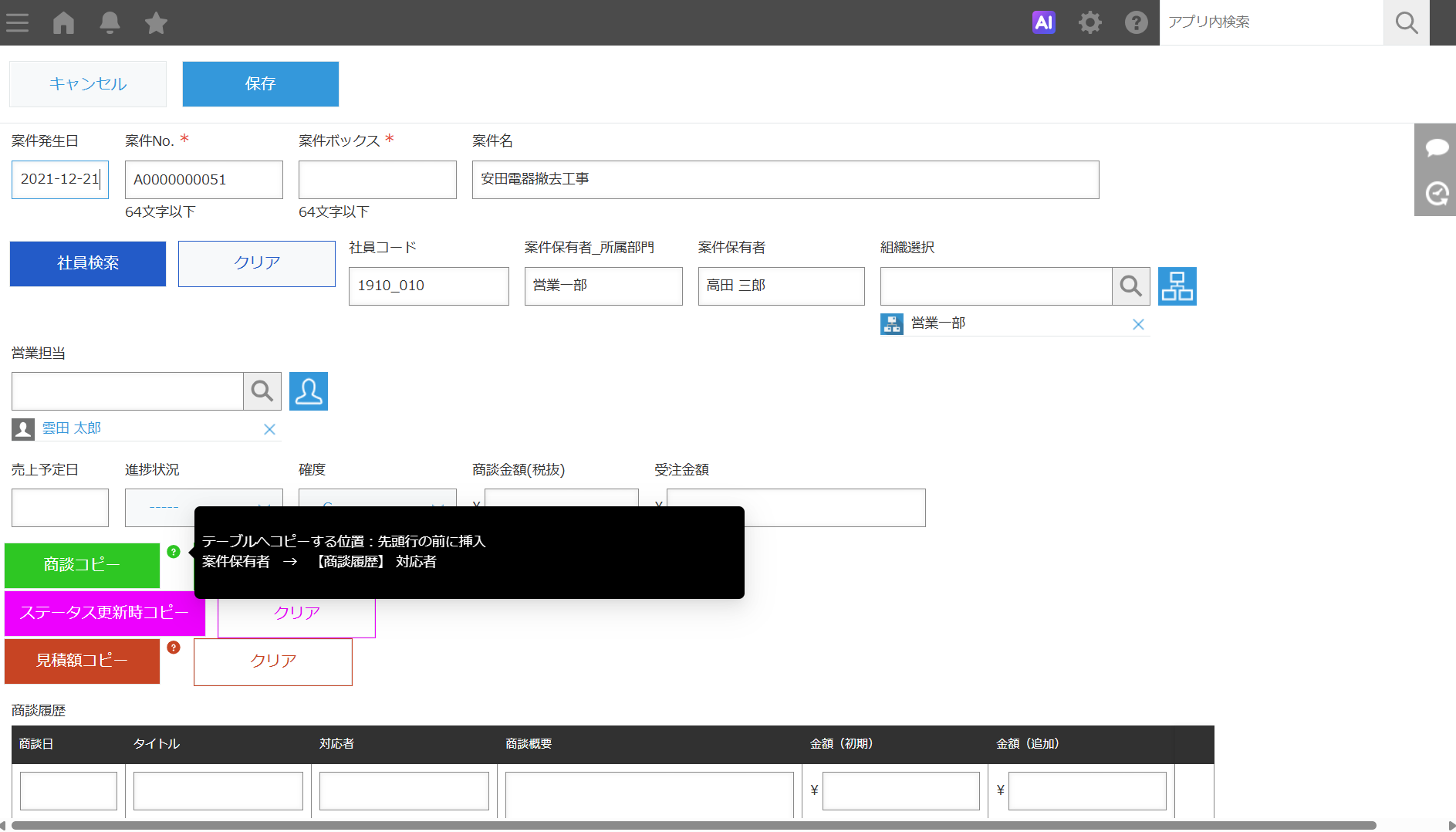Open the hamburger main menu

[x=17, y=22]
